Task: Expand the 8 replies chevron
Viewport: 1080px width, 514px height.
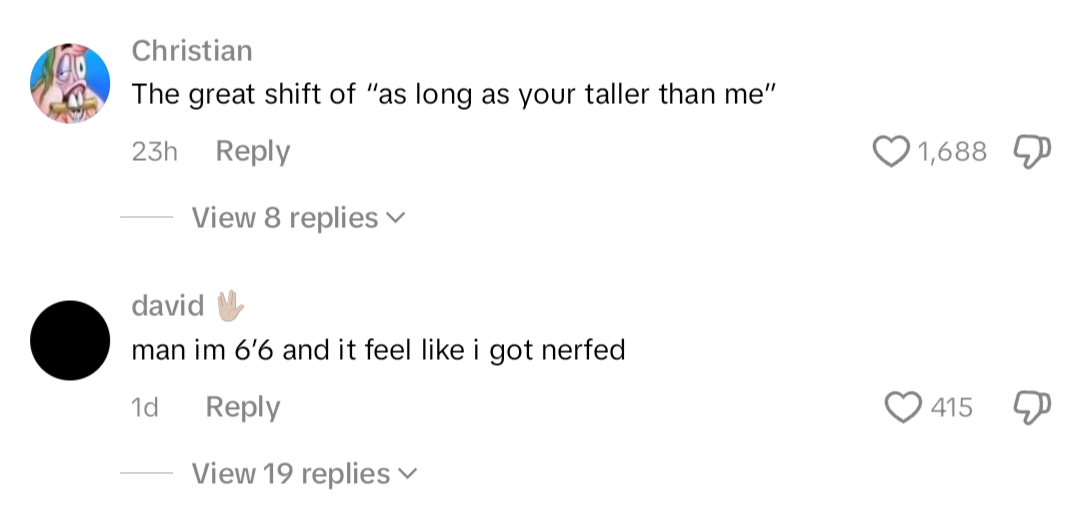Action: point(396,218)
